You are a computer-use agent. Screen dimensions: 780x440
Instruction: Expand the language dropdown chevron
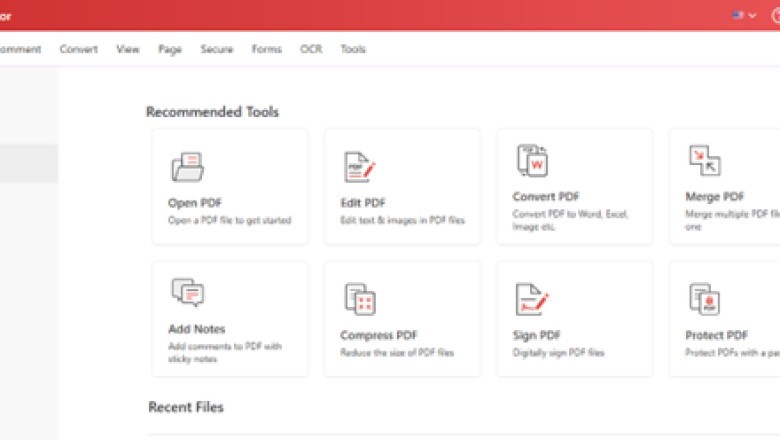(x=752, y=15)
